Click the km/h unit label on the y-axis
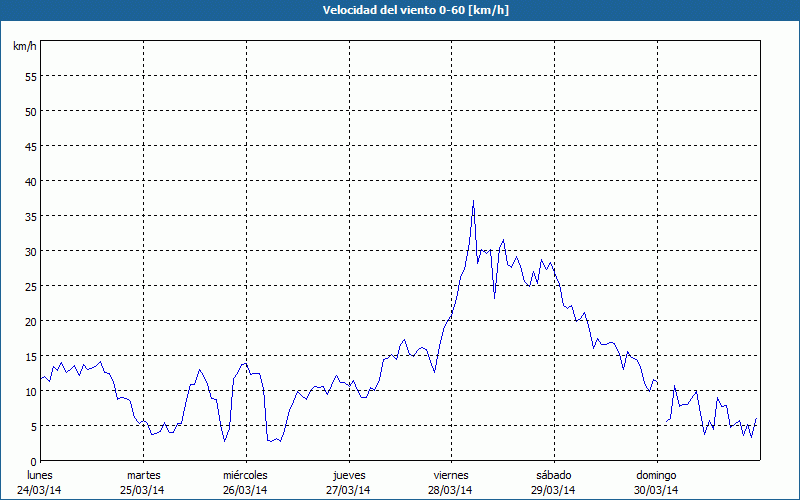 click(x=25, y=47)
